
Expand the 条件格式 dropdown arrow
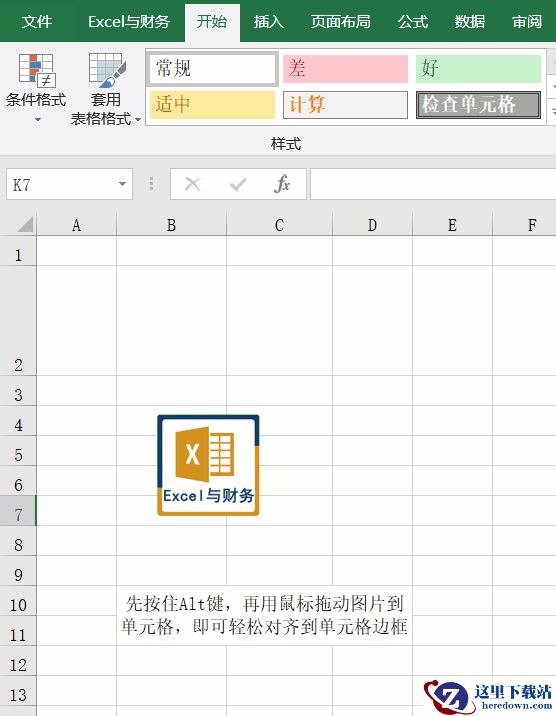pos(38,120)
